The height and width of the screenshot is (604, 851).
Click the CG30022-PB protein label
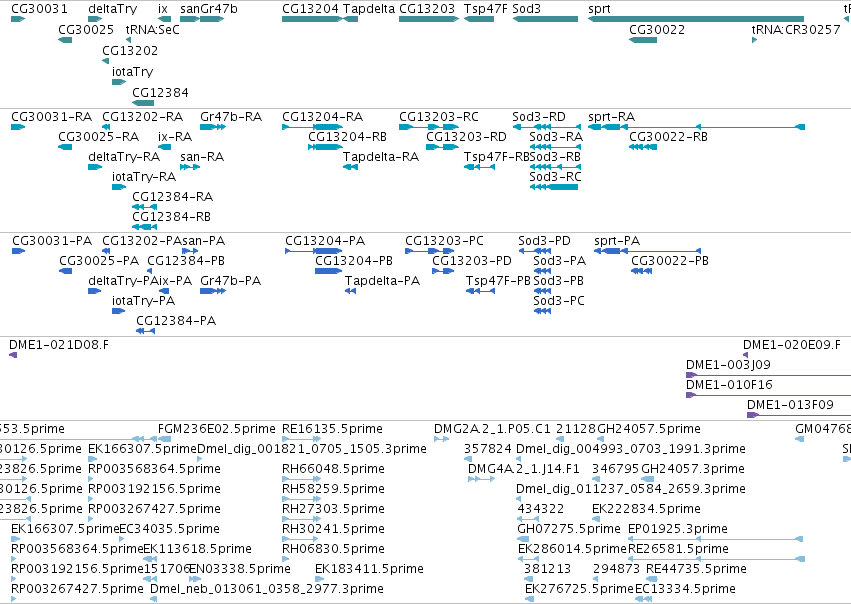(x=670, y=260)
